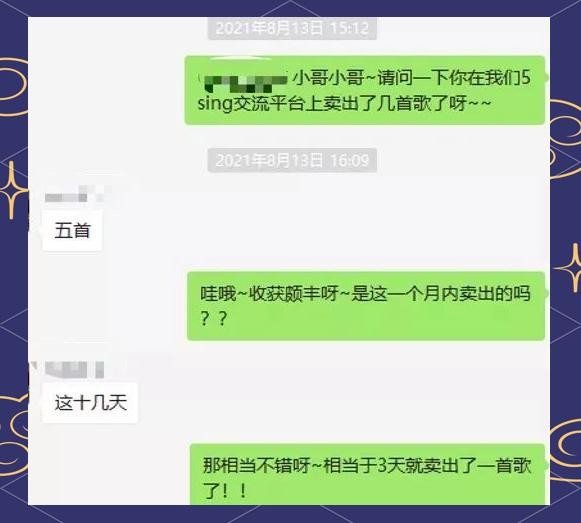Select the white '五首' reply bubble
The height and width of the screenshot is (523, 581).
click(72, 231)
